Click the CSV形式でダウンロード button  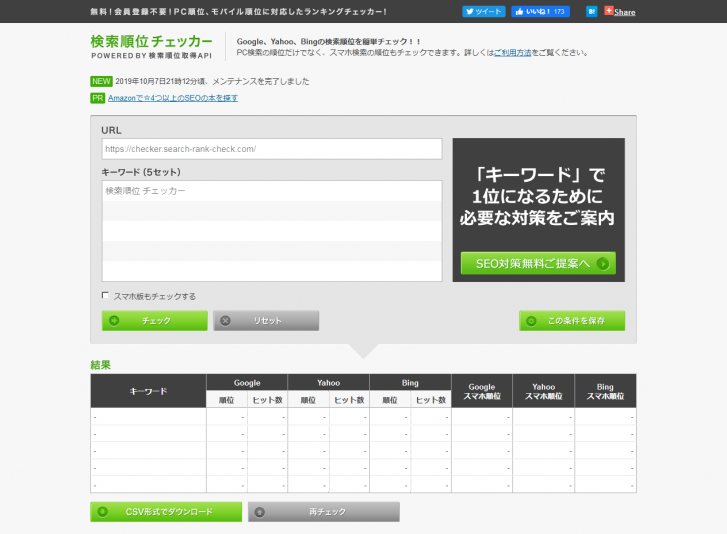coord(166,512)
